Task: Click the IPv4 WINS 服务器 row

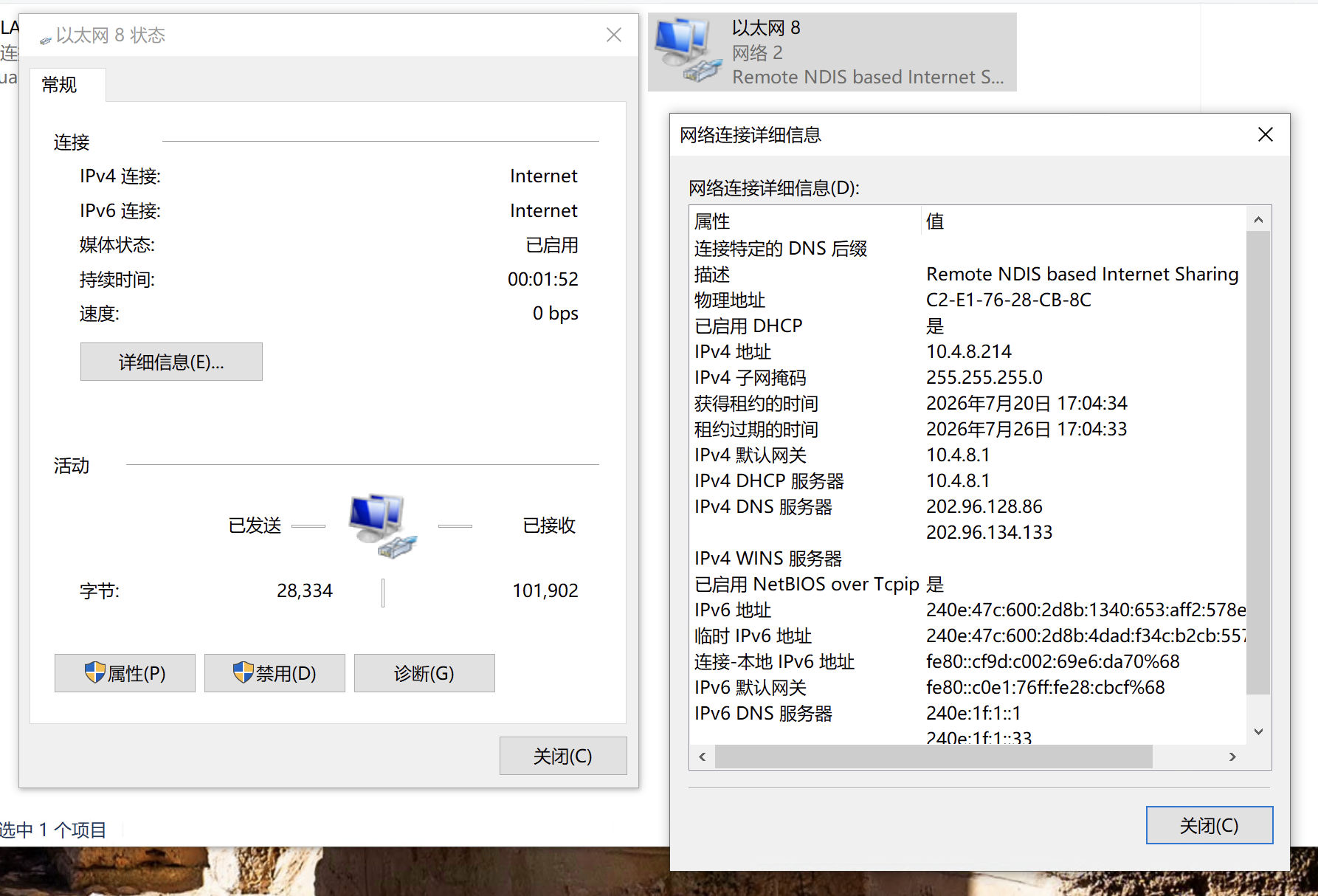Action: (968, 559)
